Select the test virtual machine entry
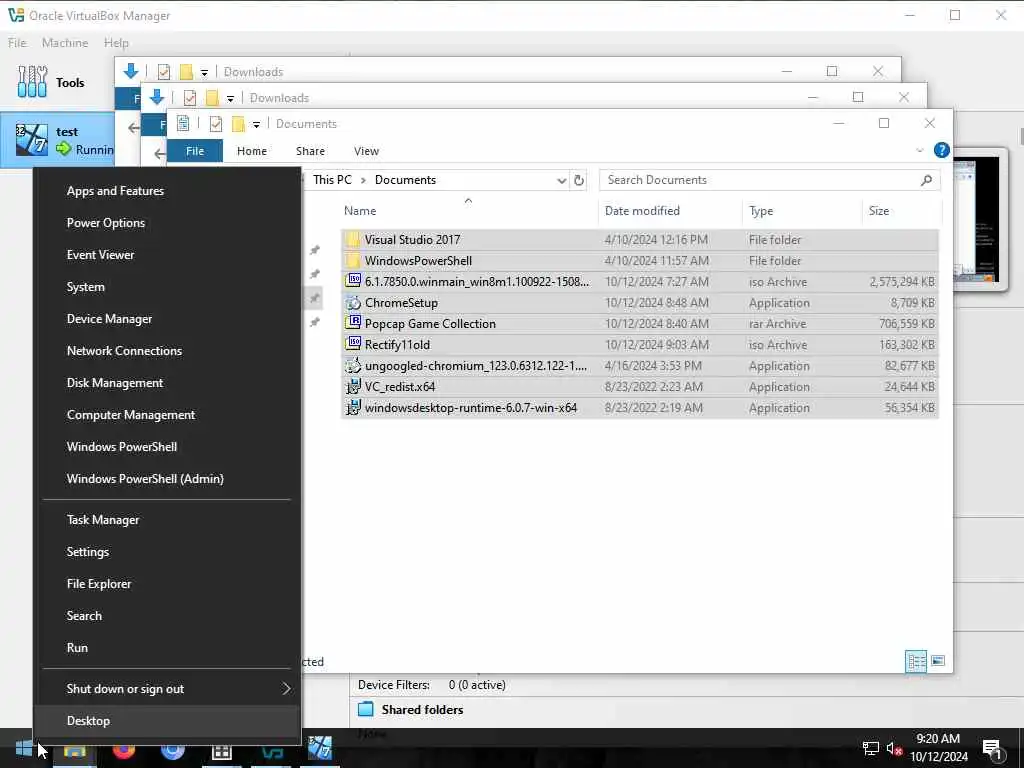Image resolution: width=1024 pixels, height=768 pixels. pos(57,140)
